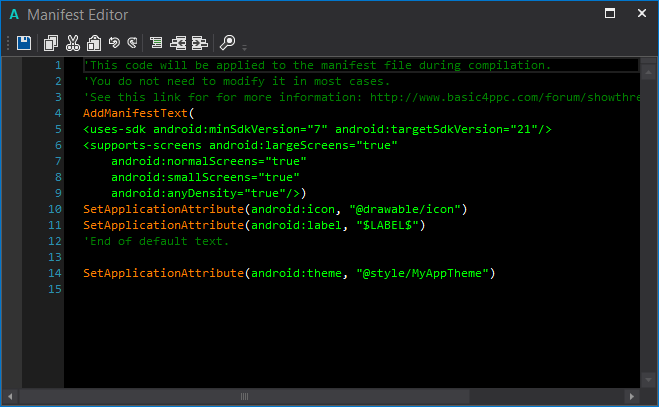Screen dimensions: 659x407
Task: Click the Manifest Editor app icon
Action: (14, 14)
